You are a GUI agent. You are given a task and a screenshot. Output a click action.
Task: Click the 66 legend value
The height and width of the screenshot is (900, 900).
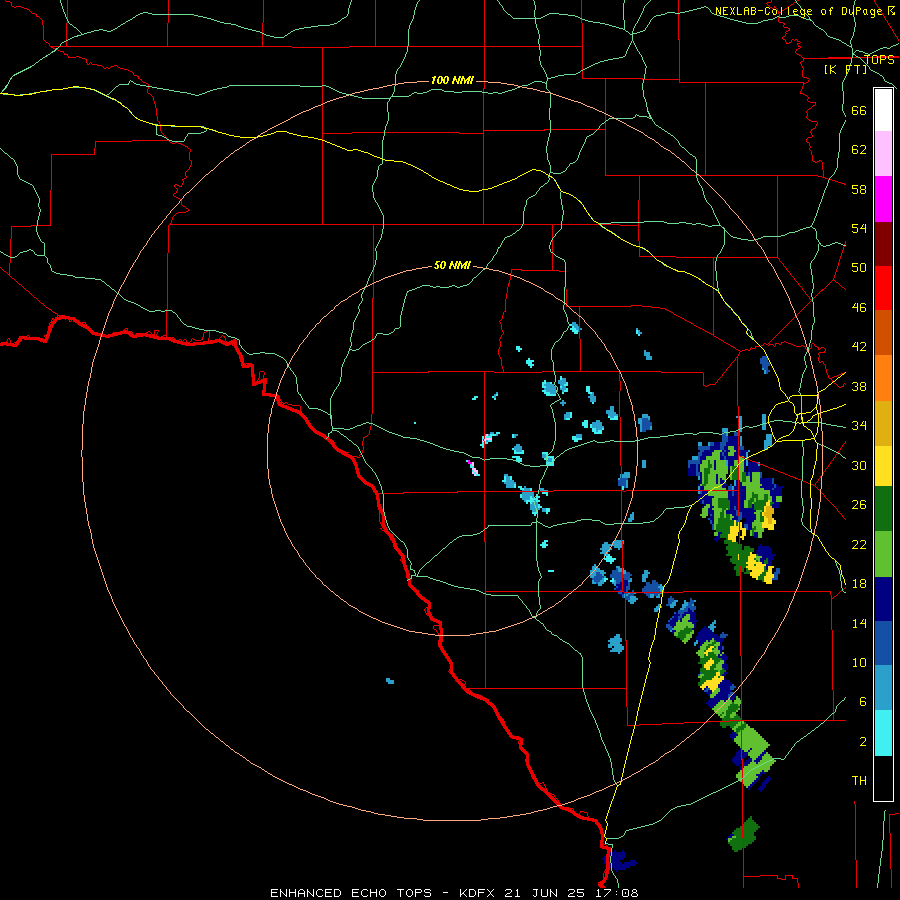[x=859, y=110]
